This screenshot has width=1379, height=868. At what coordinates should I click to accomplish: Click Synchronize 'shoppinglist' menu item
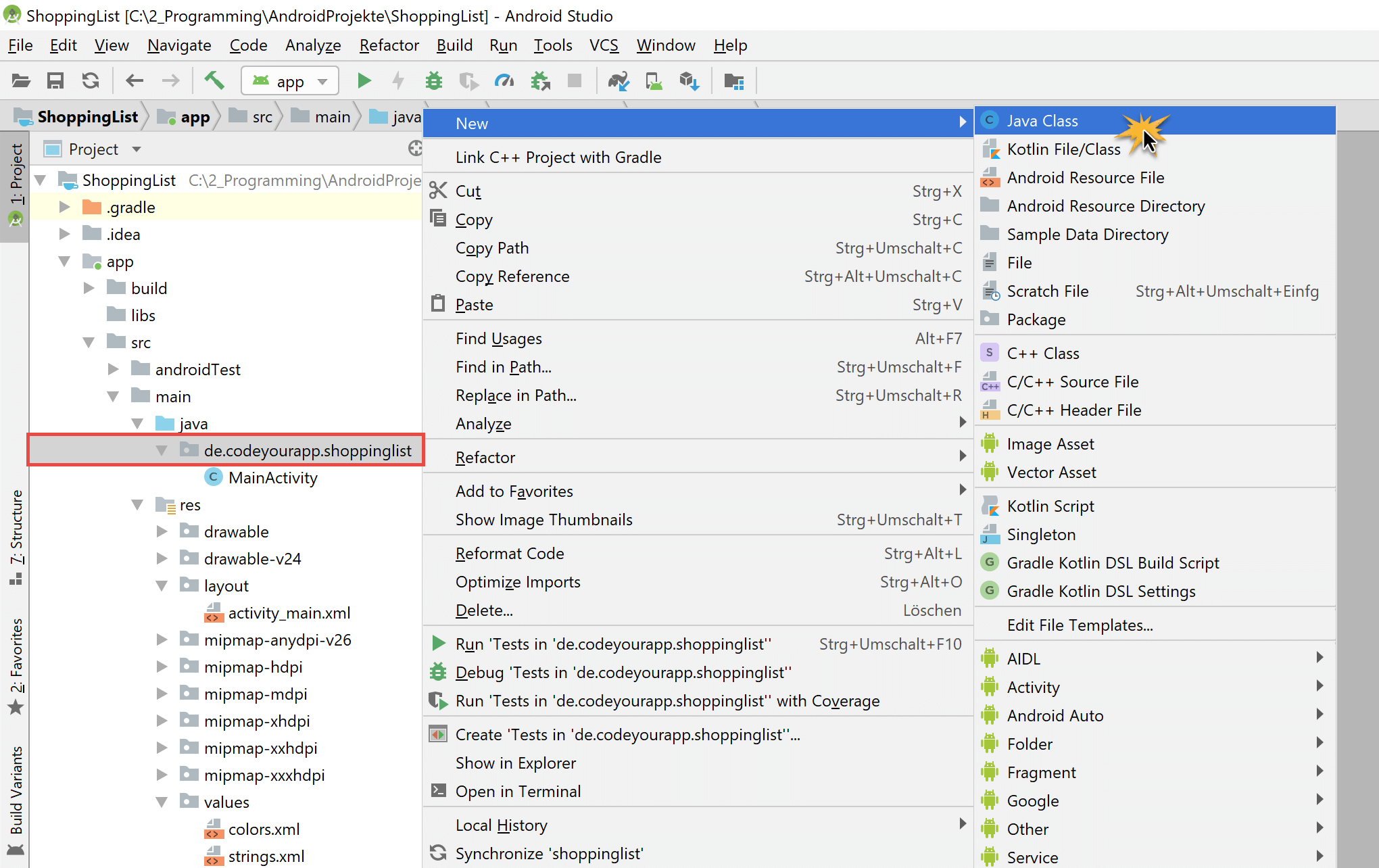(x=698, y=854)
